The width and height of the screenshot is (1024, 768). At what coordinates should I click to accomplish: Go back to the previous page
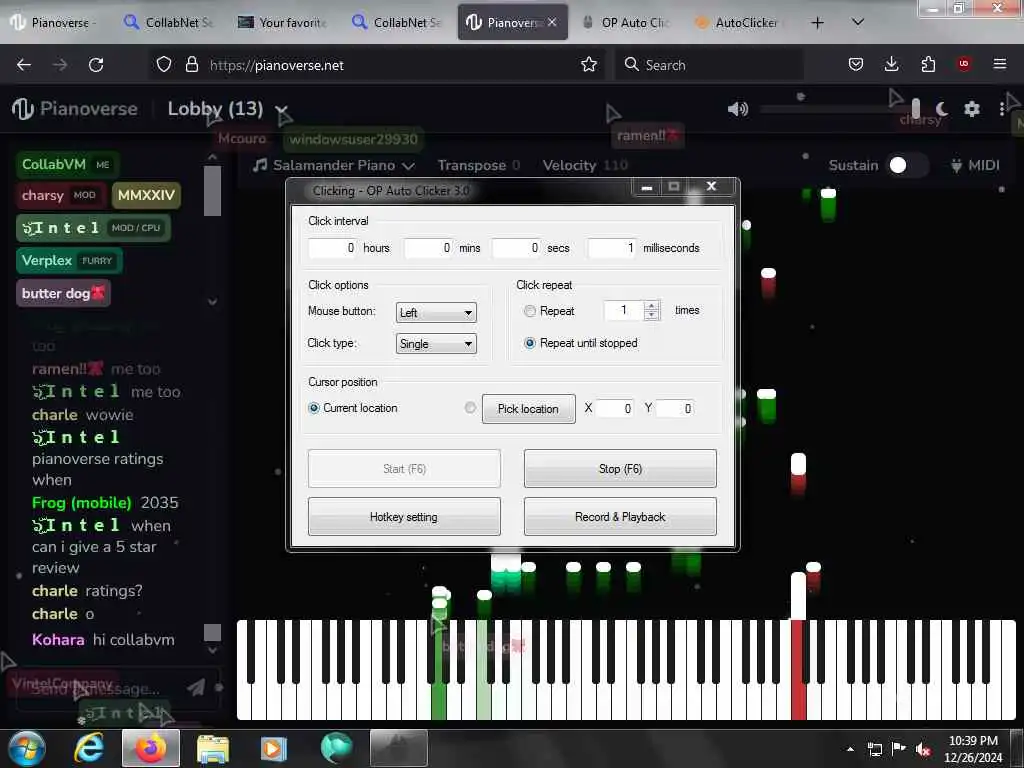[x=24, y=65]
